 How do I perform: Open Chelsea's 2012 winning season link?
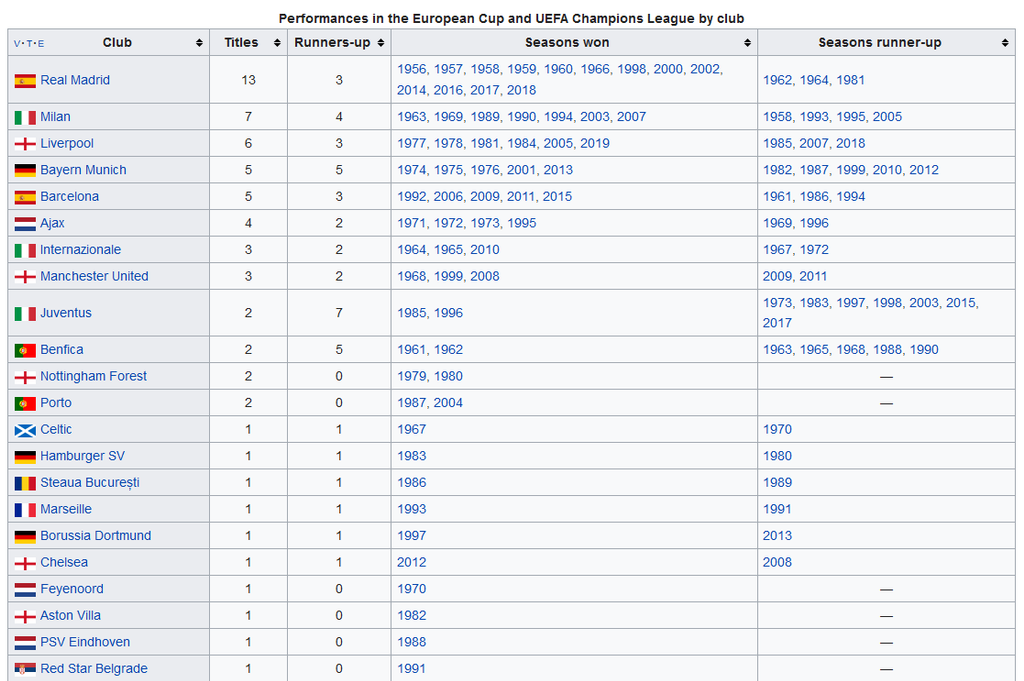(x=411, y=562)
